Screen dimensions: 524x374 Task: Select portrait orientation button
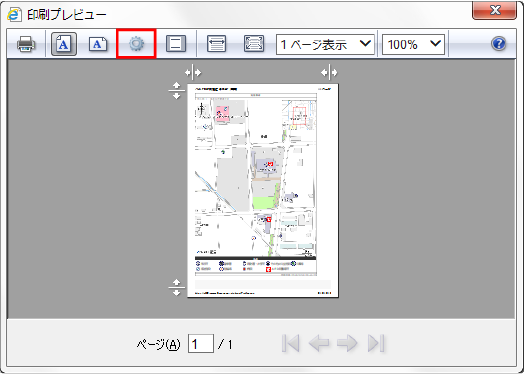[63, 44]
